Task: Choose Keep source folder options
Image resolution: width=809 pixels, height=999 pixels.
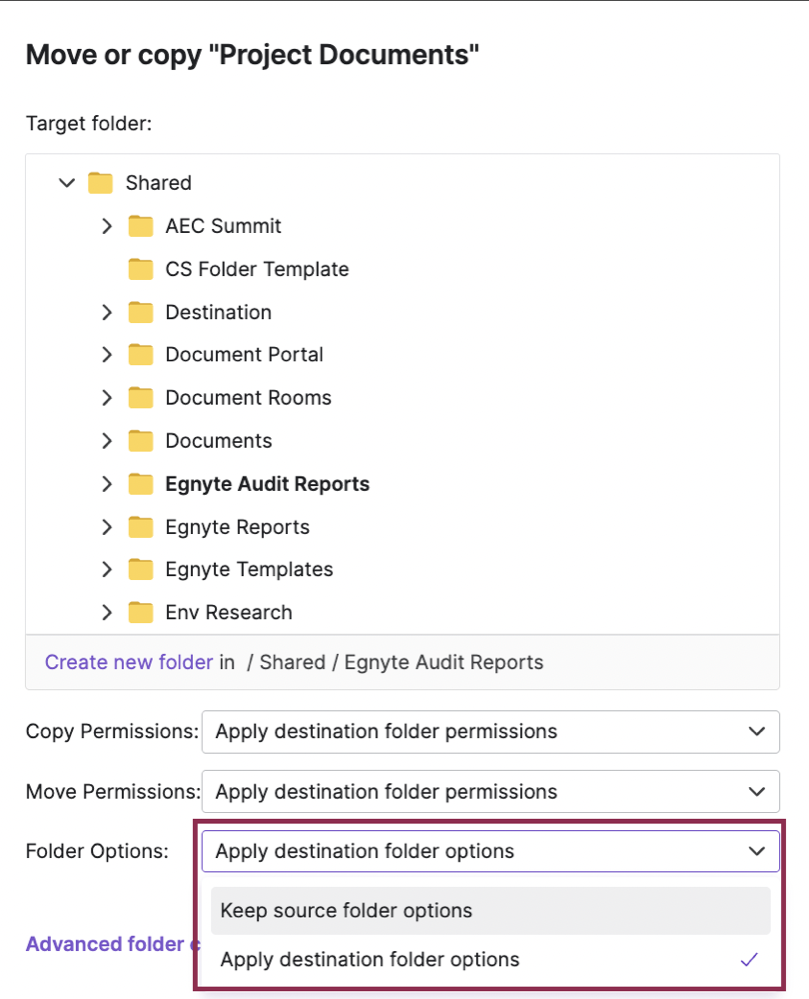Action: pos(346,911)
